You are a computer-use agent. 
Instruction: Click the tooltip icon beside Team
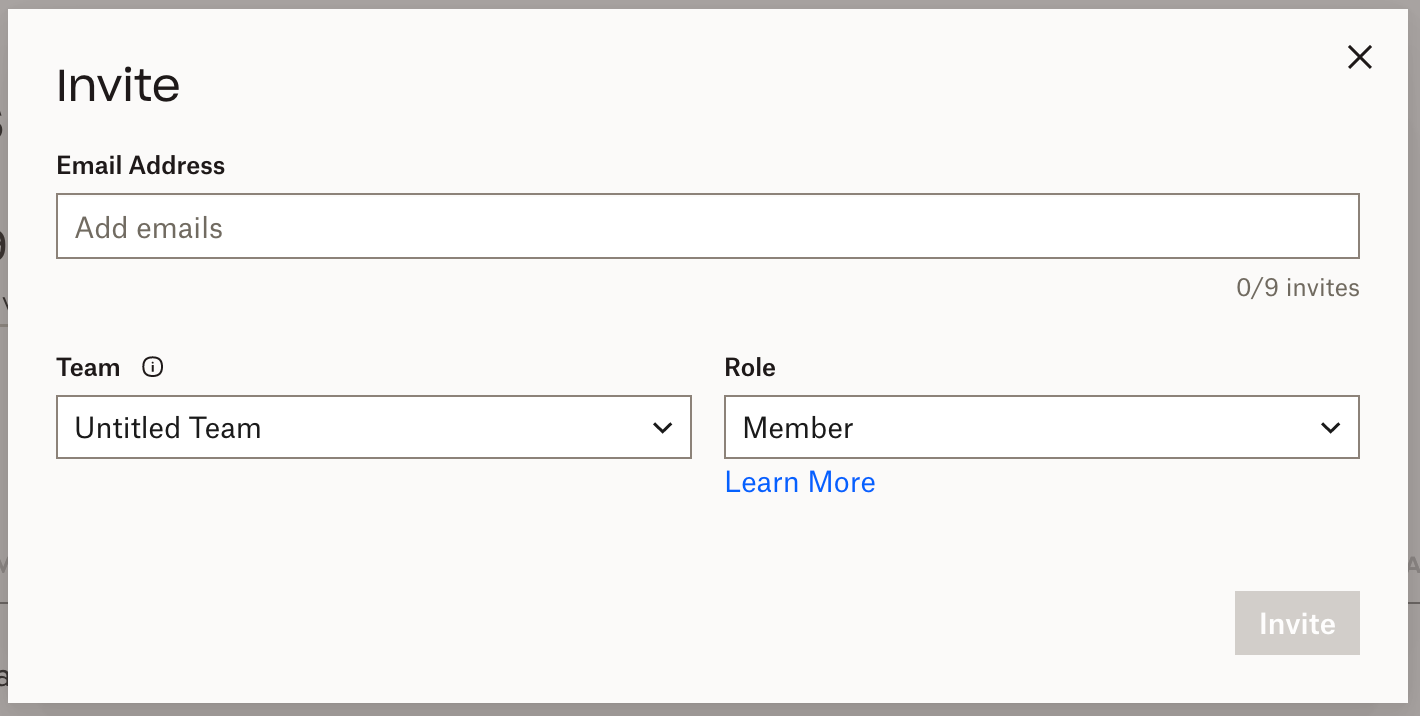click(152, 367)
